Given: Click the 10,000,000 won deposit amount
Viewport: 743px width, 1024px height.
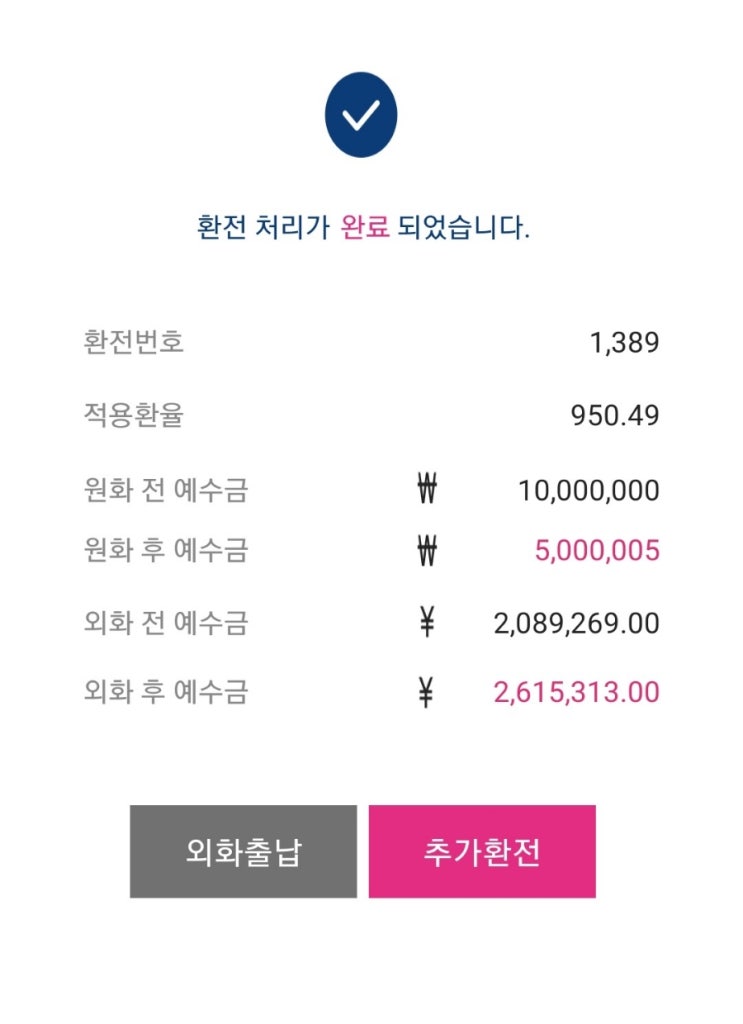Looking at the screenshot, I should [588, 491].
